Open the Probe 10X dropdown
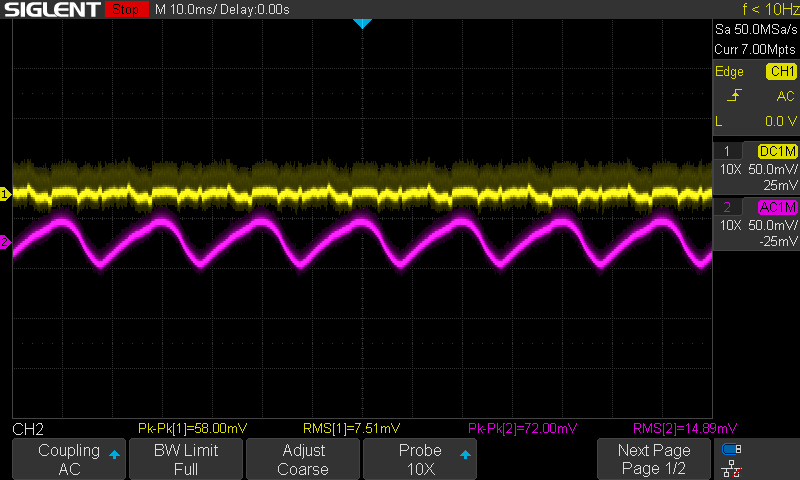Screen dimensions: 800x480 pos(420,459)
